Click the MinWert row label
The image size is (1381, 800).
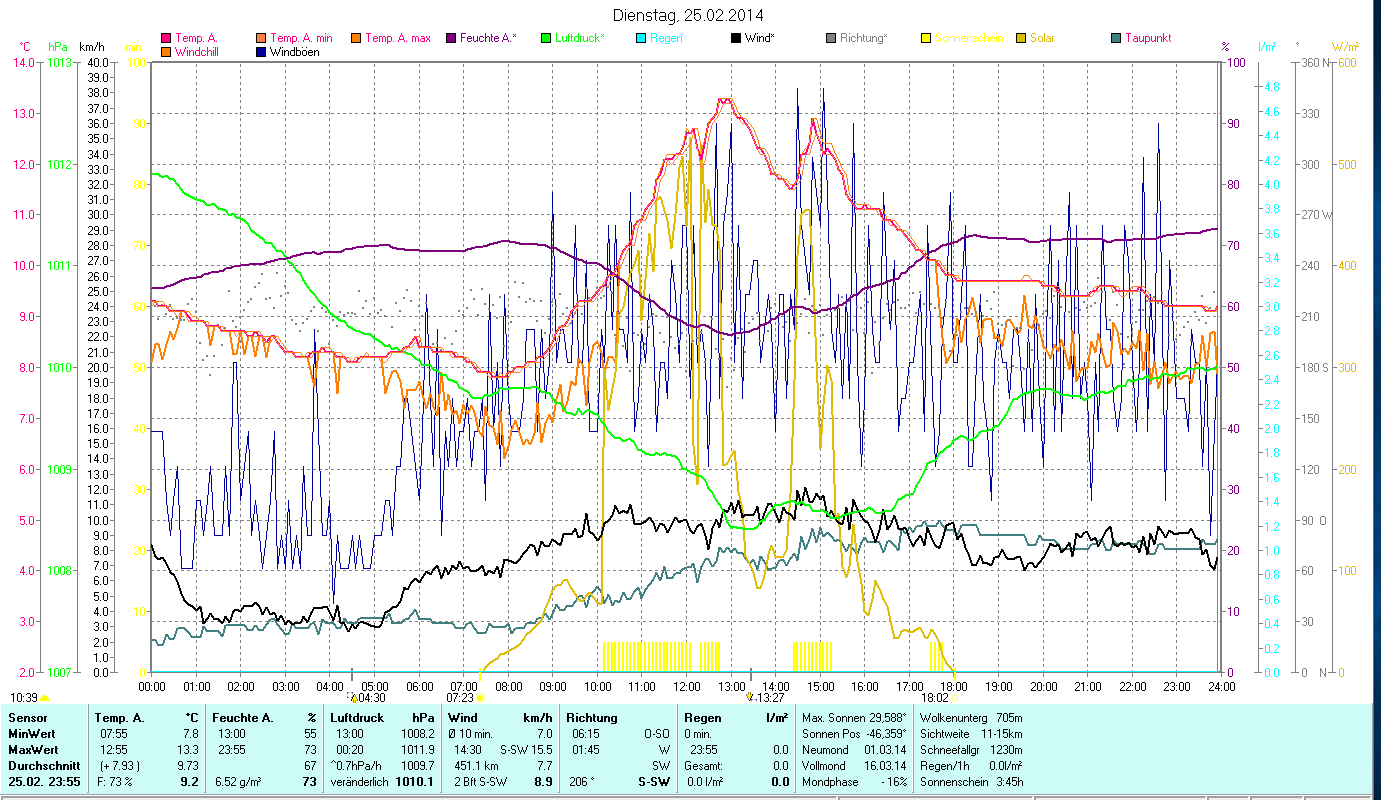tap(32, 734)
